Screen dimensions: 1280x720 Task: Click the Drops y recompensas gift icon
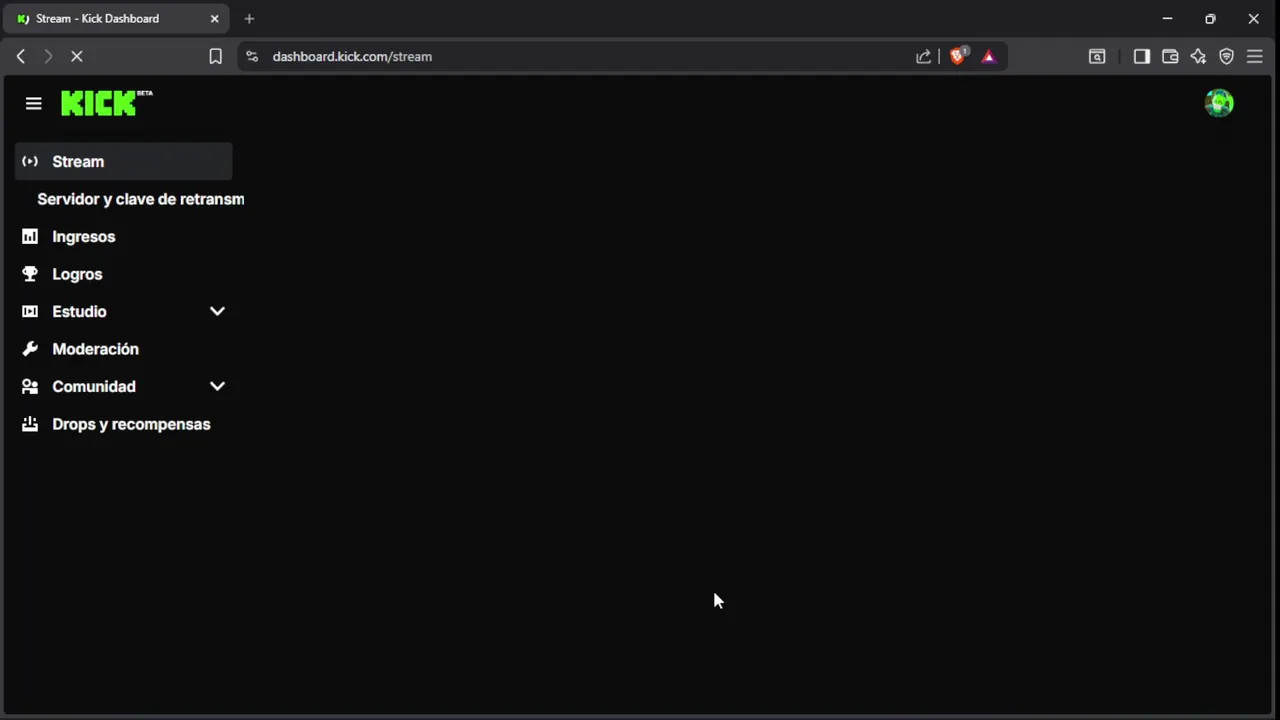click(x=30, y=424)
